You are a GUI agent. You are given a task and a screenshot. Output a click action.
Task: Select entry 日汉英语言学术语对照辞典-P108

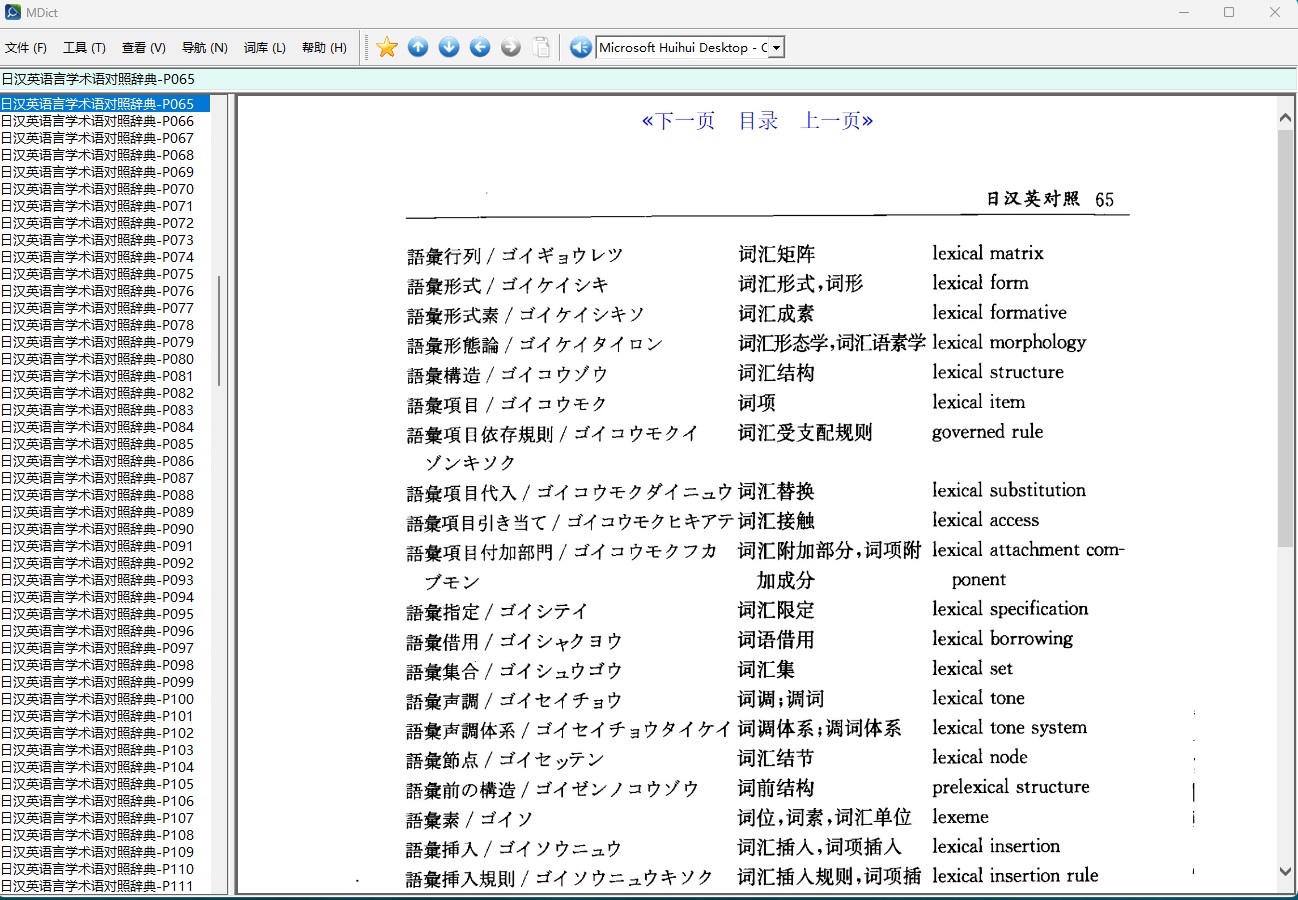click(104, 835)
